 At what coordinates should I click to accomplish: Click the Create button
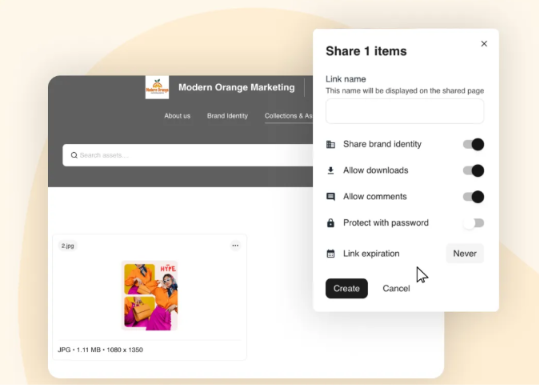[x=346, y=288]
